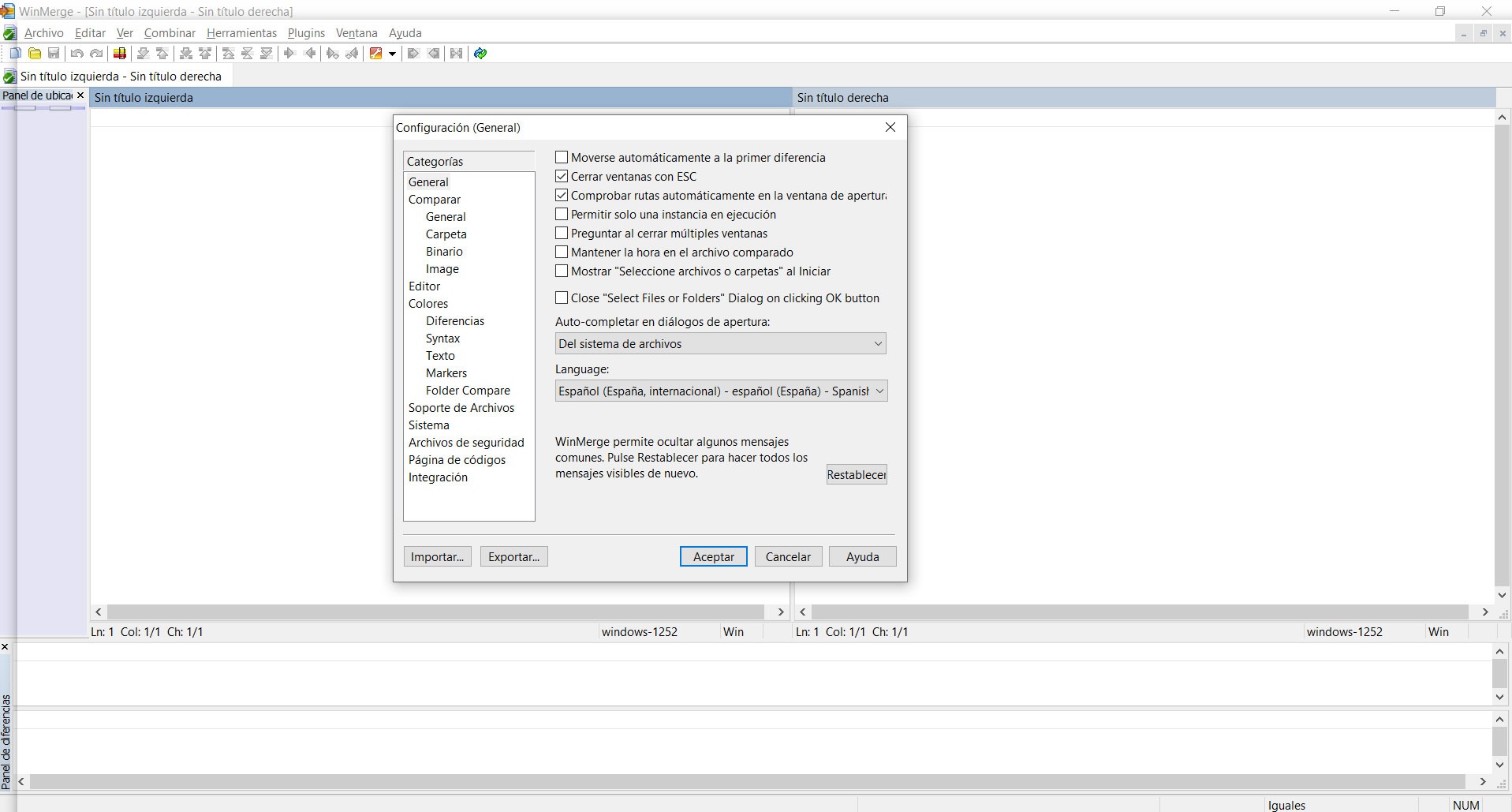Click the Copy all to left toolbar icon
Image resolution: width=1512 pixels, height=812 pixels.
pyautogui.click(x=433, y=54)
